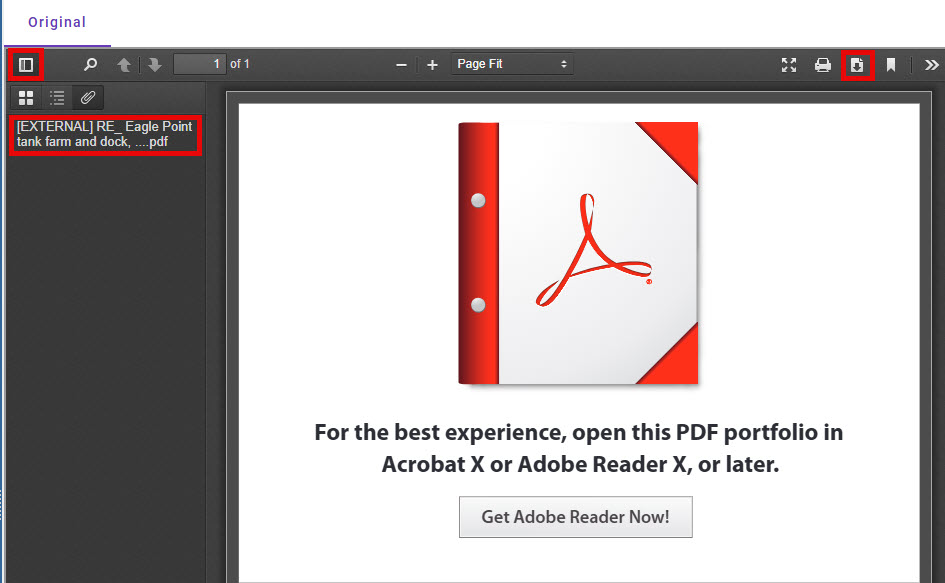The height and width of the screenshot is (583, 945).
Task: Toggle the sidebar panel button
Action: (25, 65)
